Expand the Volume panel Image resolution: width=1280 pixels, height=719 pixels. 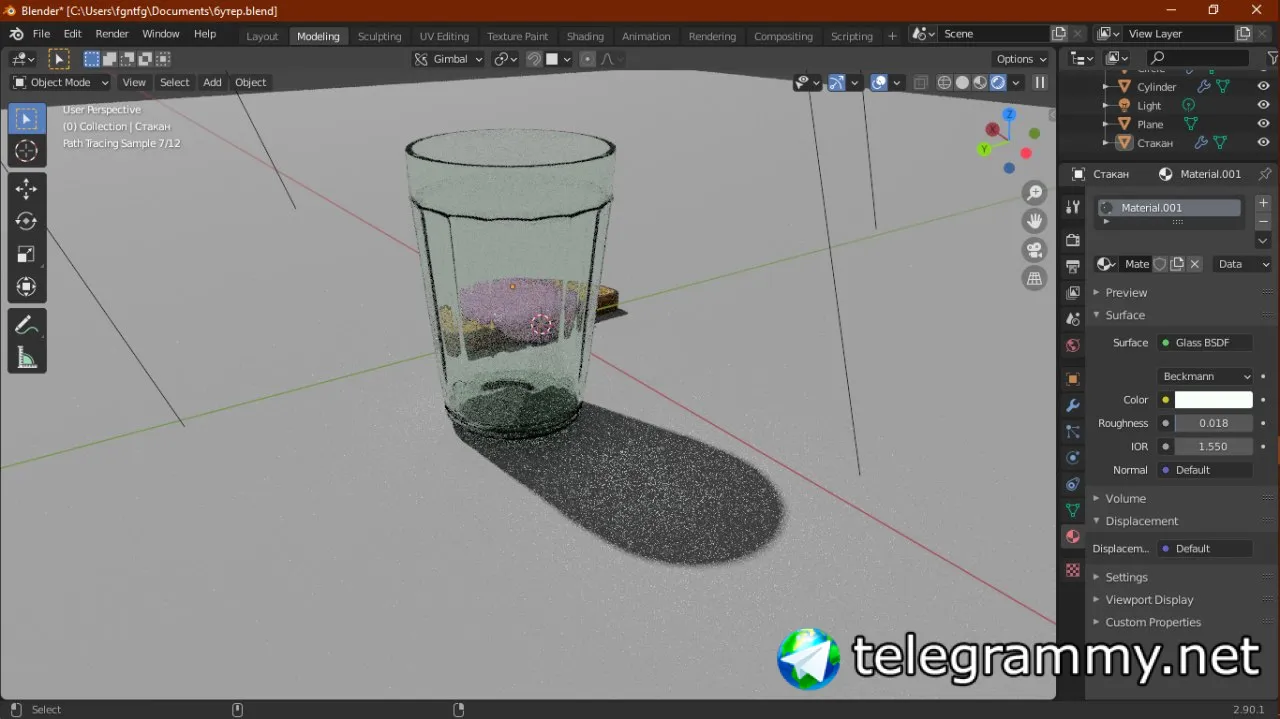[1125, 498]
